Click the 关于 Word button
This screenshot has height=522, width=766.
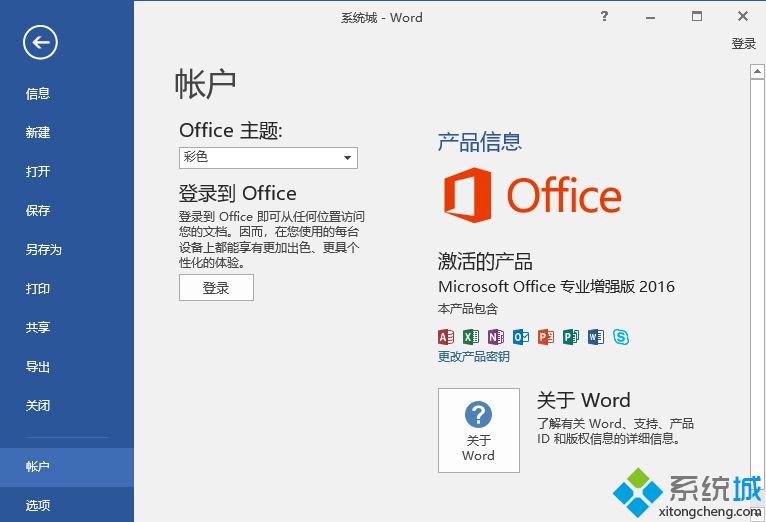479,430
